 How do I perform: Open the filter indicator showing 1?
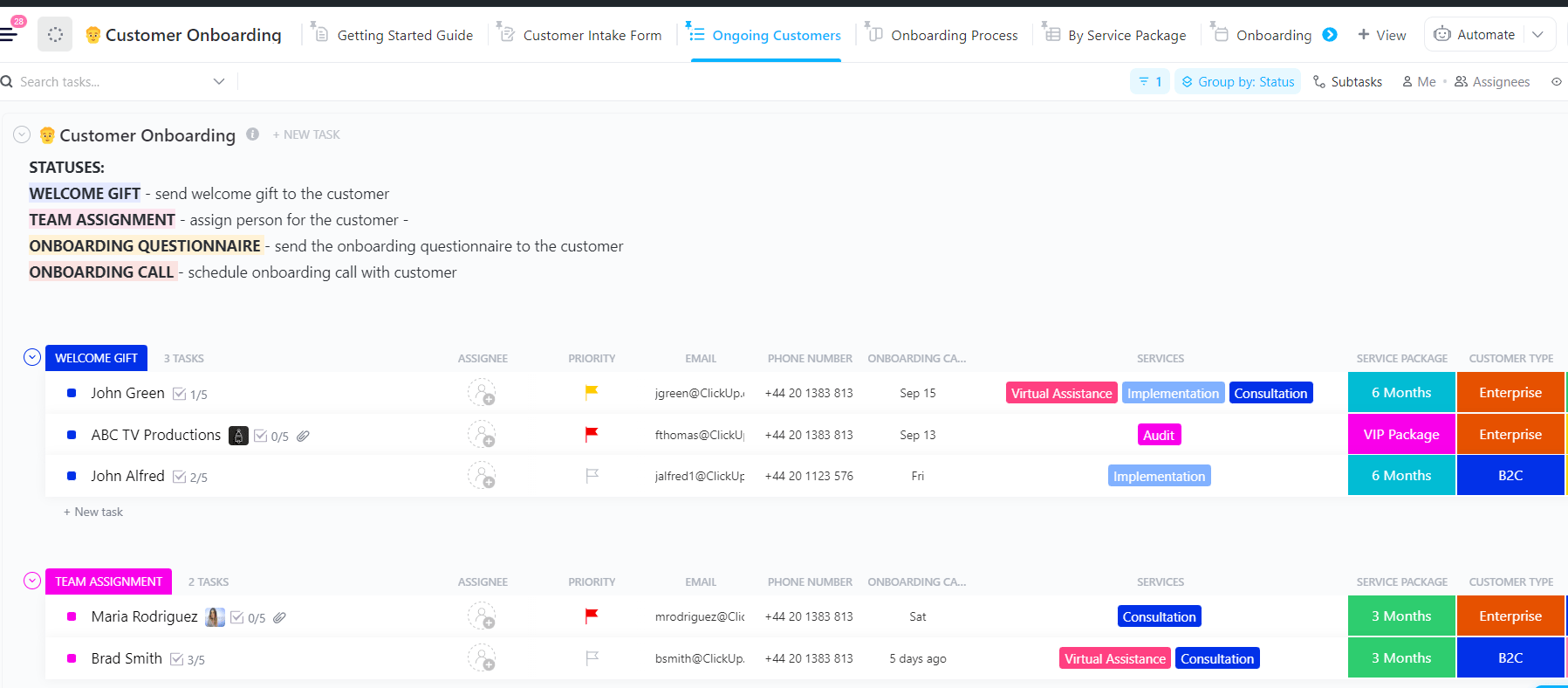click(x=1150, y=81)
